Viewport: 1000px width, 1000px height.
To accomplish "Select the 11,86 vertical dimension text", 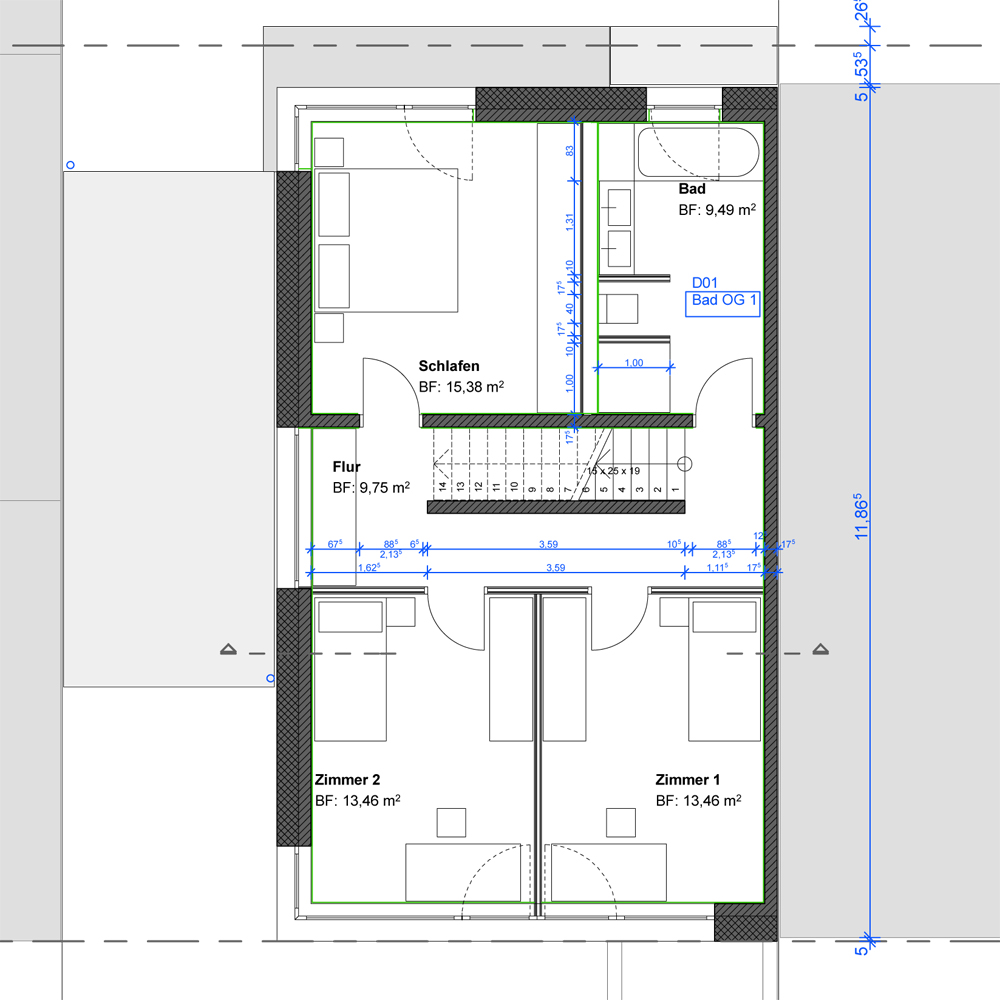I will (861, 515).
